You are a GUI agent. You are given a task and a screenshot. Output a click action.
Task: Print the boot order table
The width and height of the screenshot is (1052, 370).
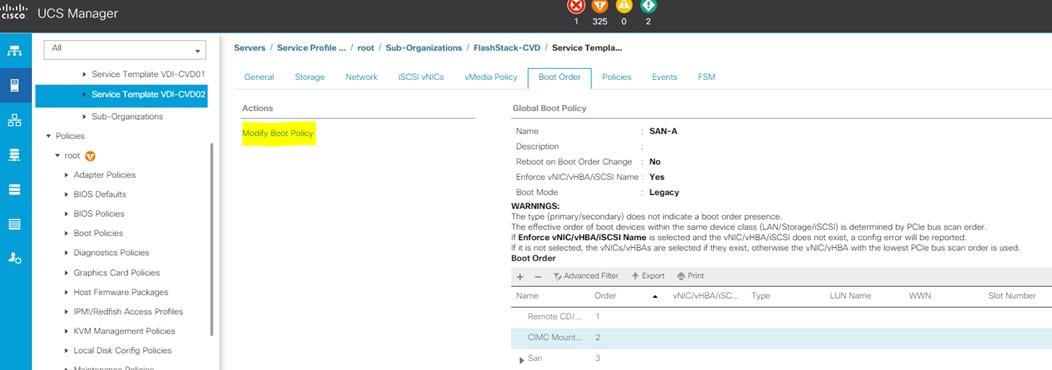click(691, 276)
